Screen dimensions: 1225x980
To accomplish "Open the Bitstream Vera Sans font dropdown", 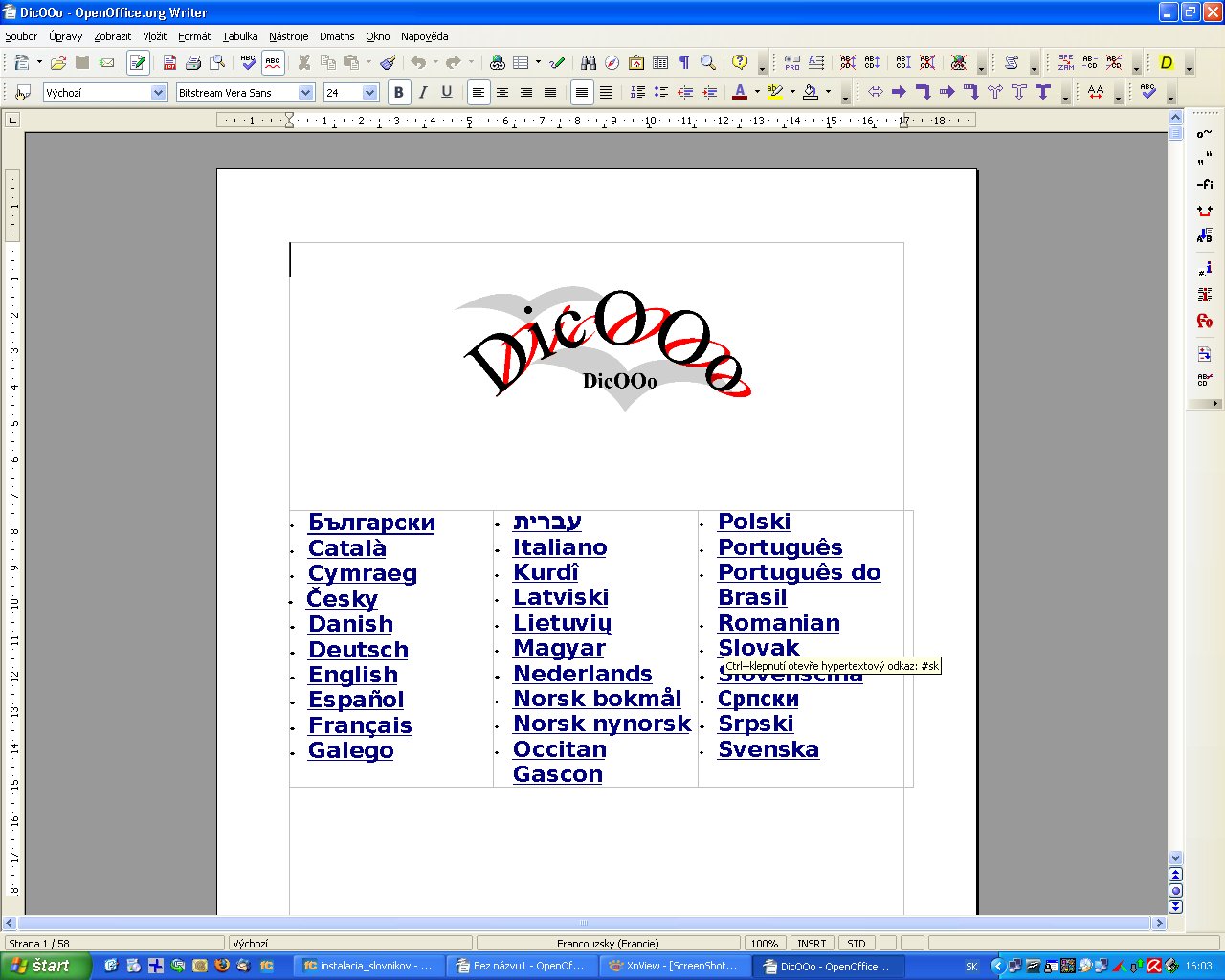I will click(x=306, y=92).
